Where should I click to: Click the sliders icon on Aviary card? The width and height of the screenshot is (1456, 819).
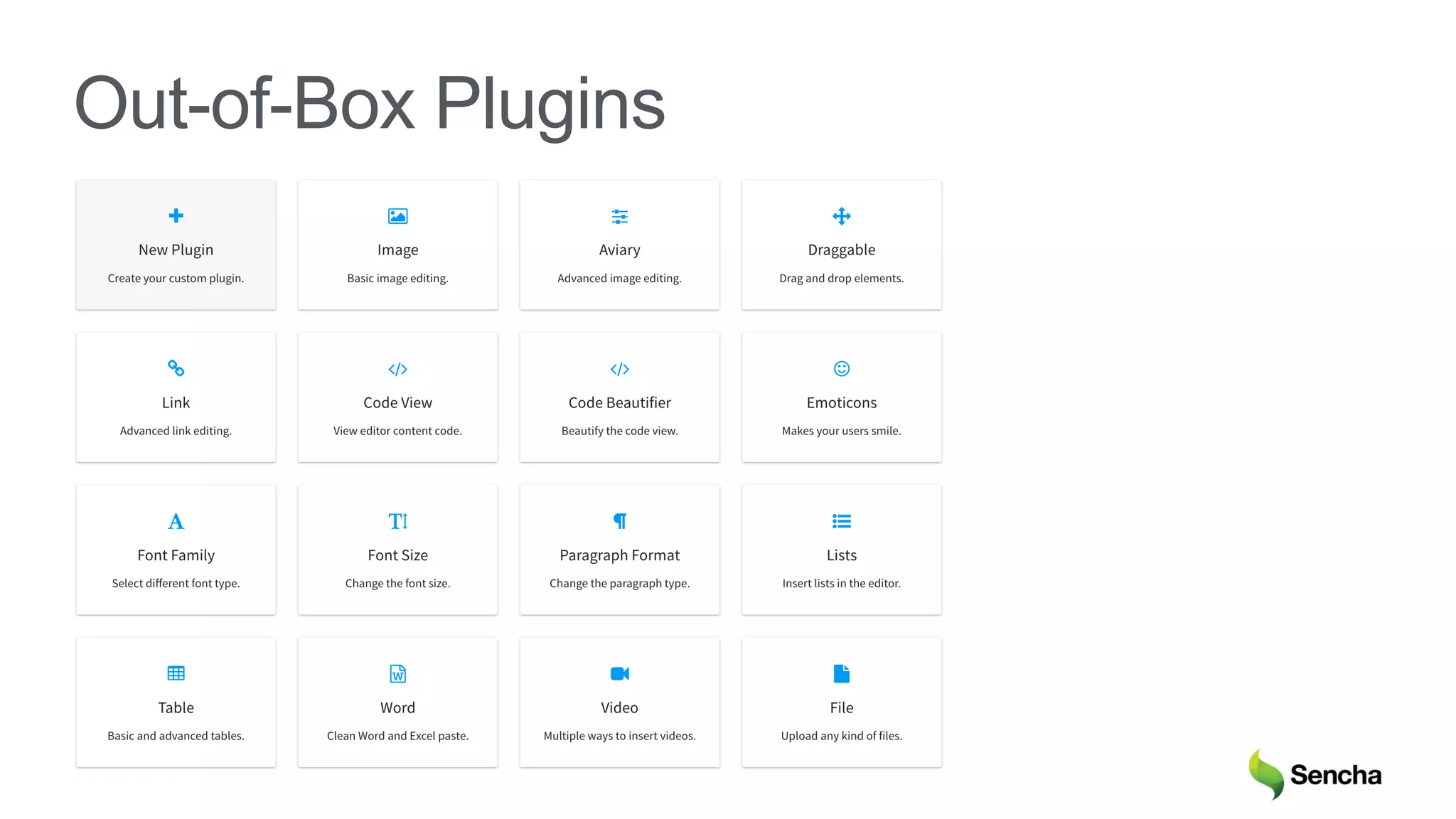[619, 216]
